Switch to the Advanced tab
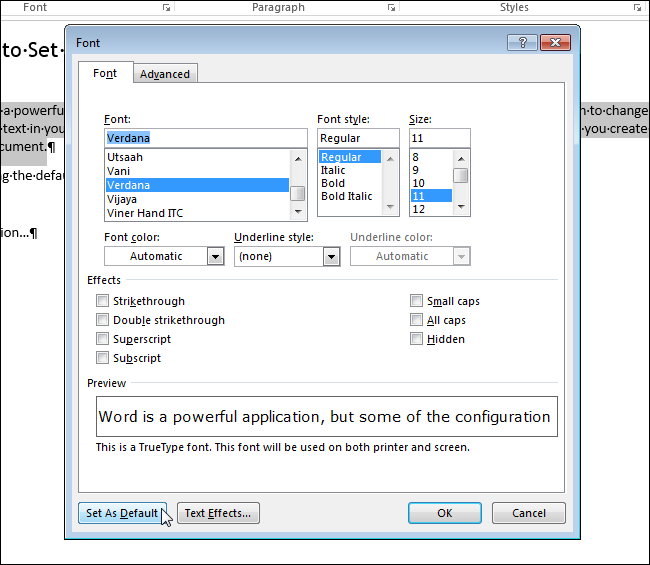 (x=165, y=74)
